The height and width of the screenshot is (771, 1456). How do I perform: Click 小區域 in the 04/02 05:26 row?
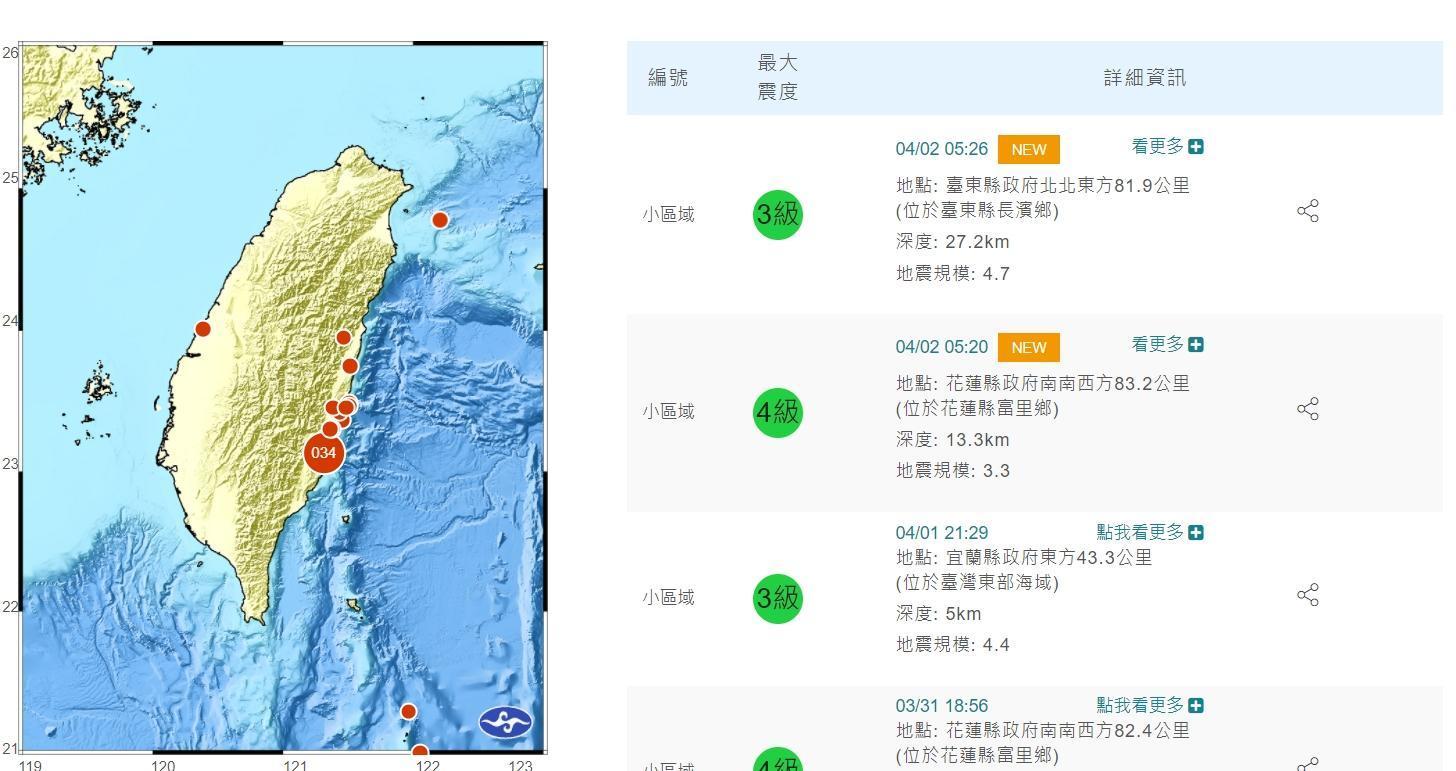pos(668,214)
